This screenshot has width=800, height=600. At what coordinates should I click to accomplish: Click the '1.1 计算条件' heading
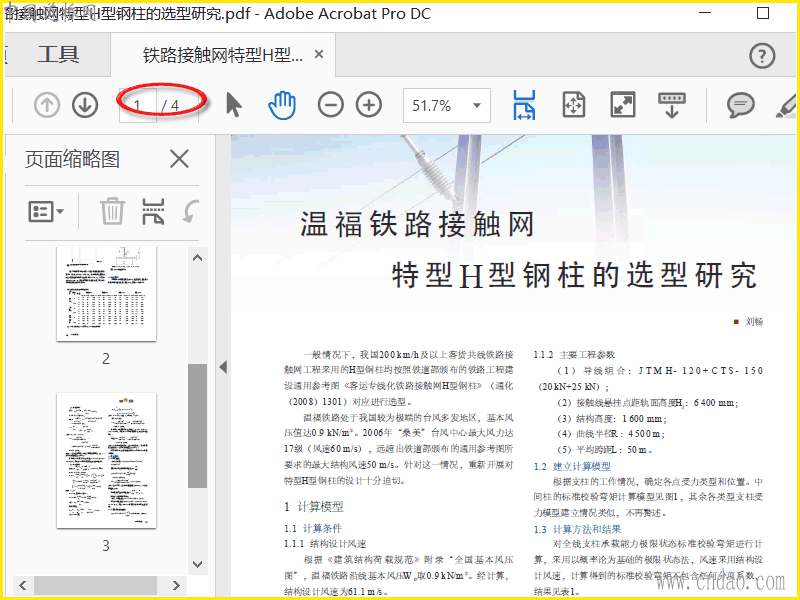tap(313, 528)
